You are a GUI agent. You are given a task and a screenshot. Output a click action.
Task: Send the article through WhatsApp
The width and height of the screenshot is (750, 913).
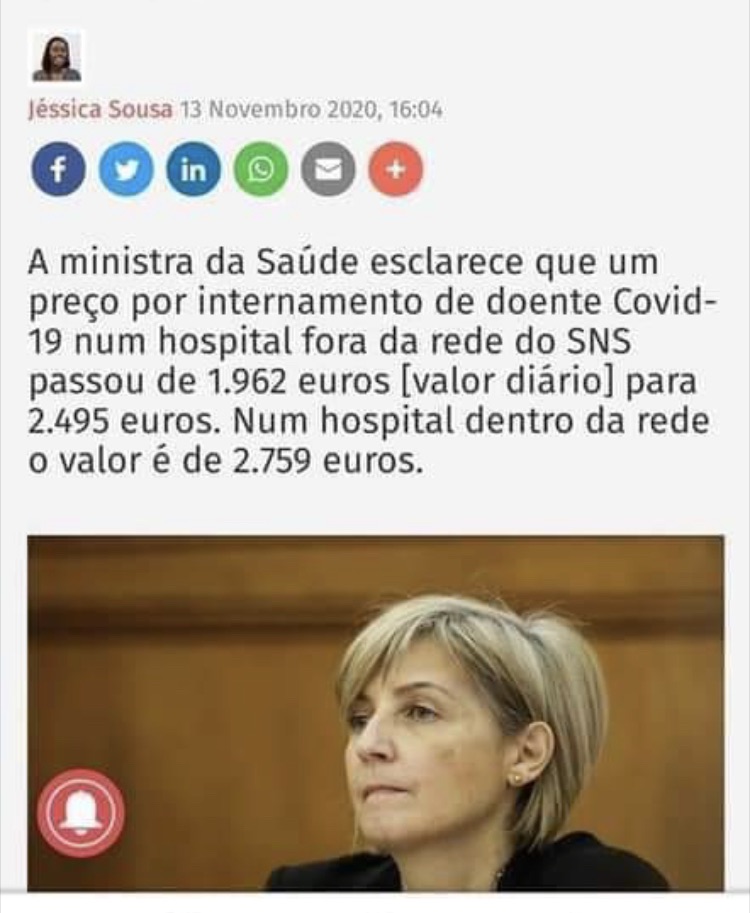point(260,169)
